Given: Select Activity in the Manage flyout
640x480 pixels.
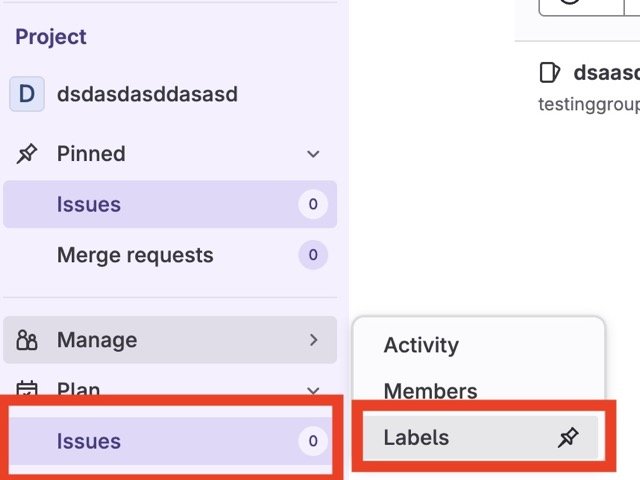Looking at the screenshot, I should click(421, 346).
